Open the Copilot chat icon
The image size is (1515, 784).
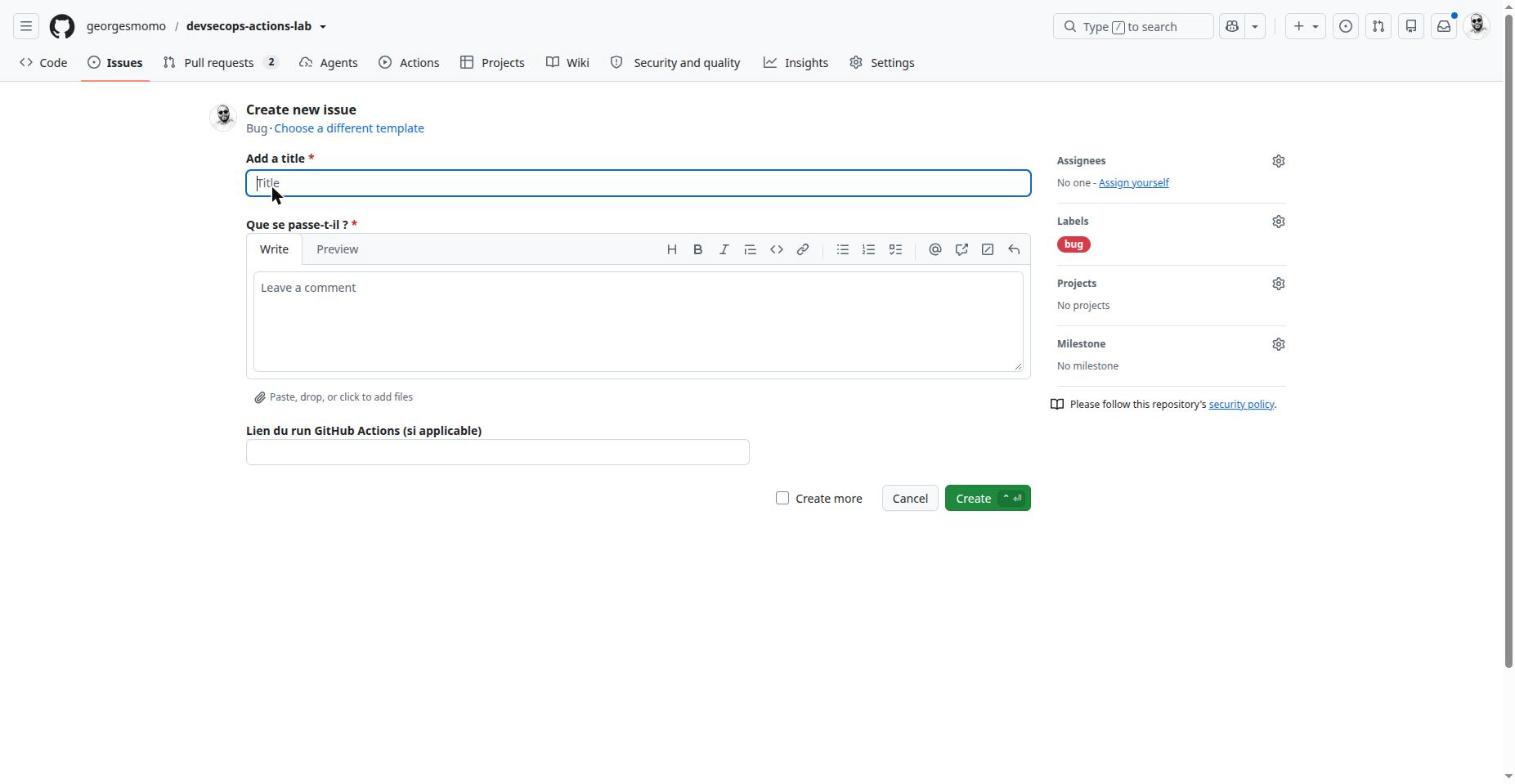(x=1231, y=26)
